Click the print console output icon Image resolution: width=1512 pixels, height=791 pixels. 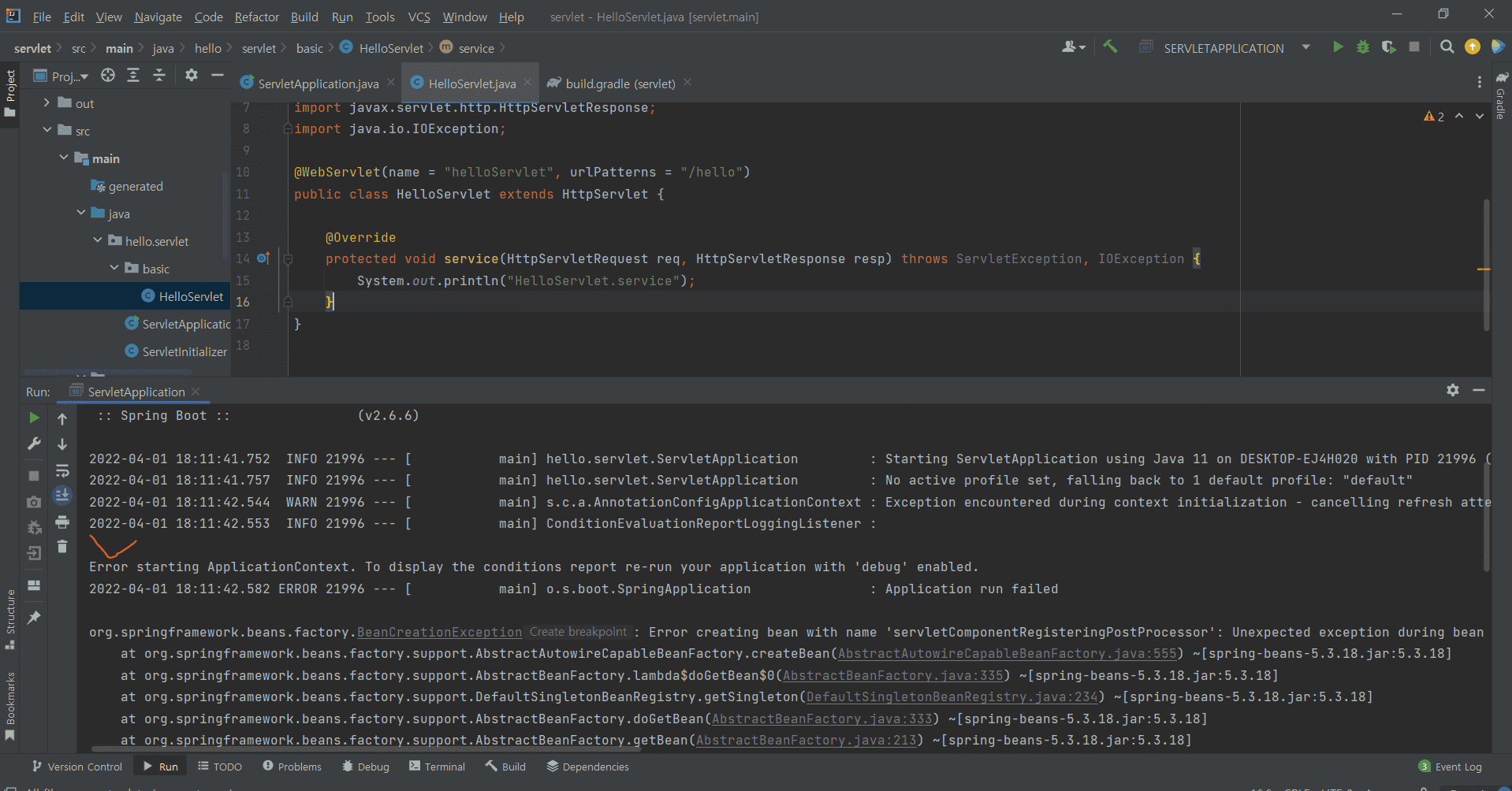click(62, 522)
